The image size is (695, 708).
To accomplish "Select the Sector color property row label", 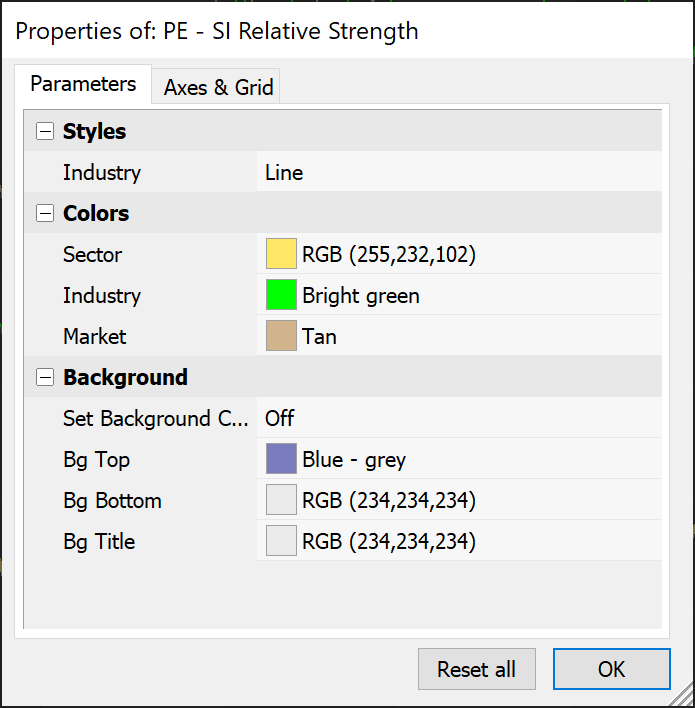I will (x=92, y=254).
